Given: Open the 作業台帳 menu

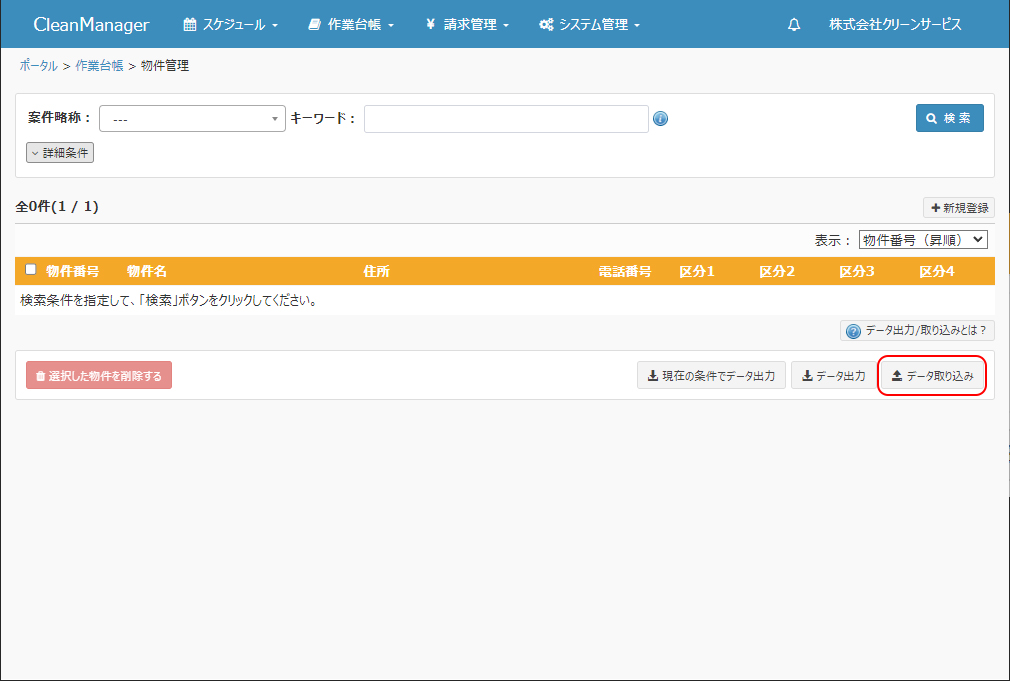Looking at the screenshot, I should tap(351, 25).
